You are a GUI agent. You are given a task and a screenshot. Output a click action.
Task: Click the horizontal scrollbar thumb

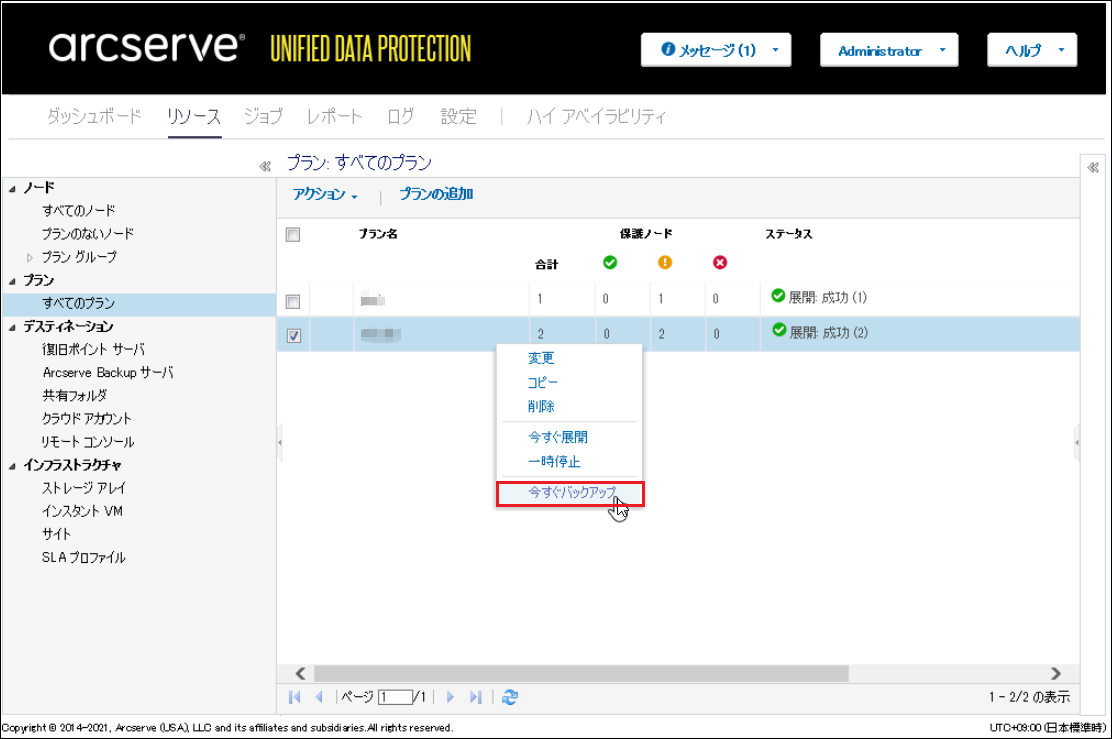pos(581,673)
